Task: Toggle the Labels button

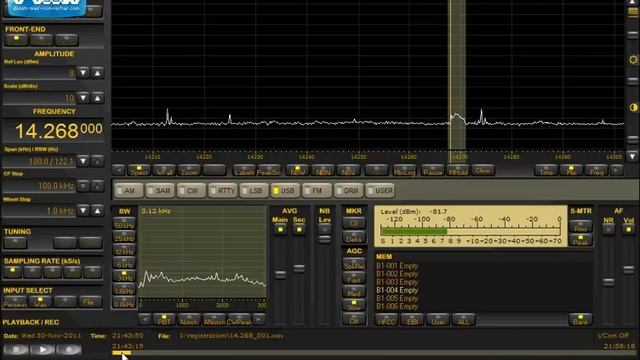Action: click(244, 170)
